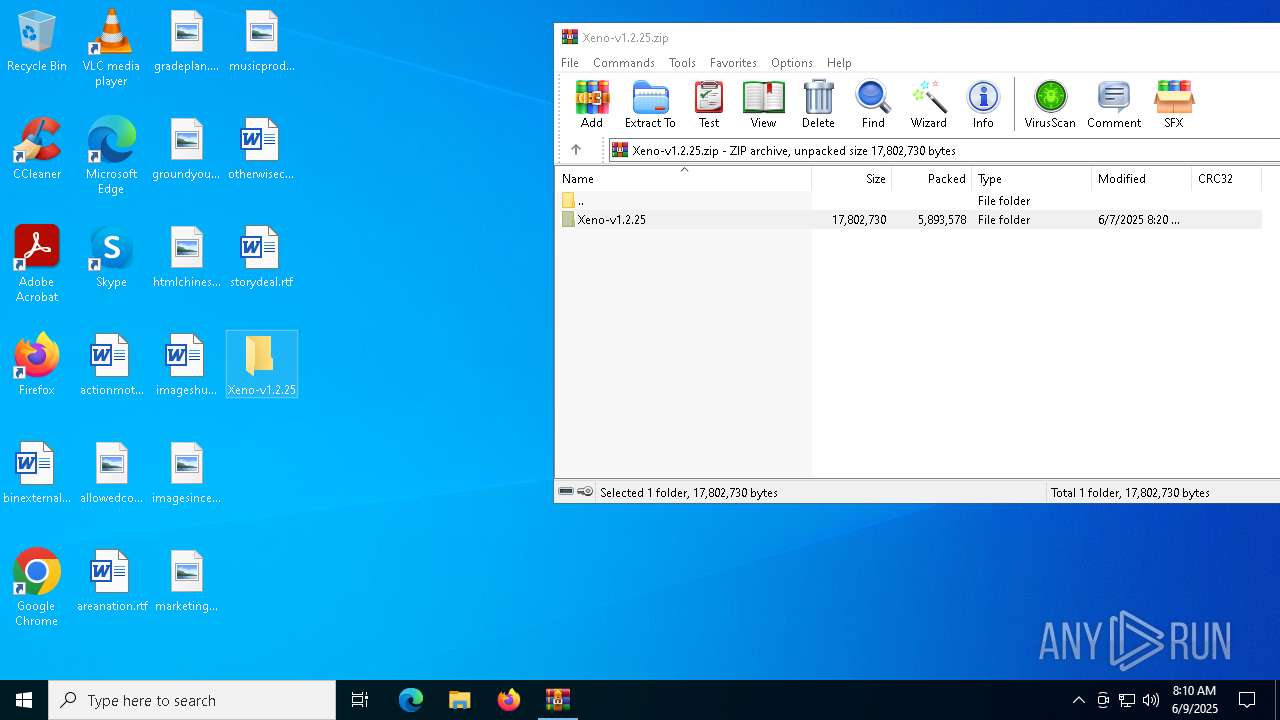
Task: Select the musicprod image file on desktop
Action: click(x=262, y=42)
